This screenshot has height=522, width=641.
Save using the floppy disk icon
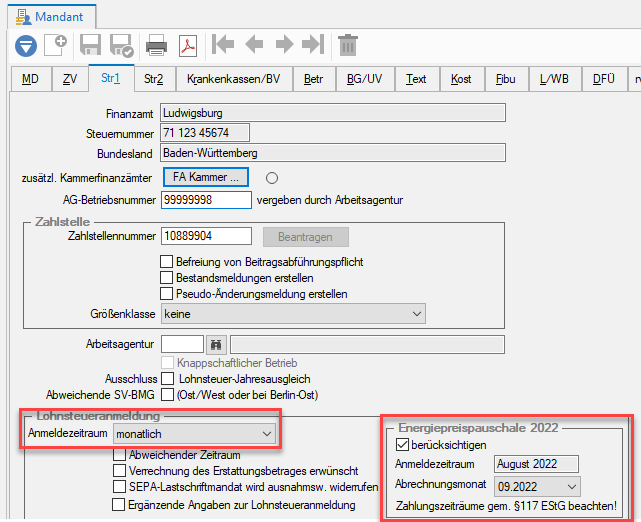[90, 45]
